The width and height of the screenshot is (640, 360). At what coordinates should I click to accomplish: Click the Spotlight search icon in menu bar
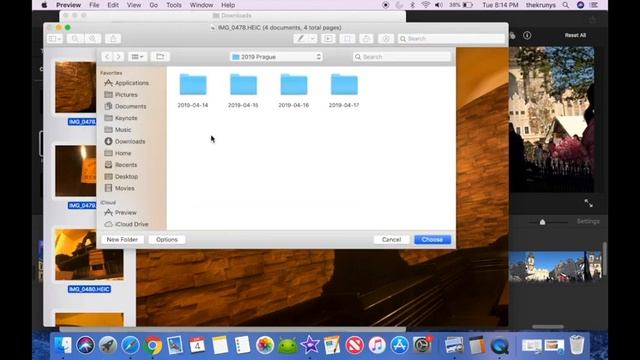[565, 5]
